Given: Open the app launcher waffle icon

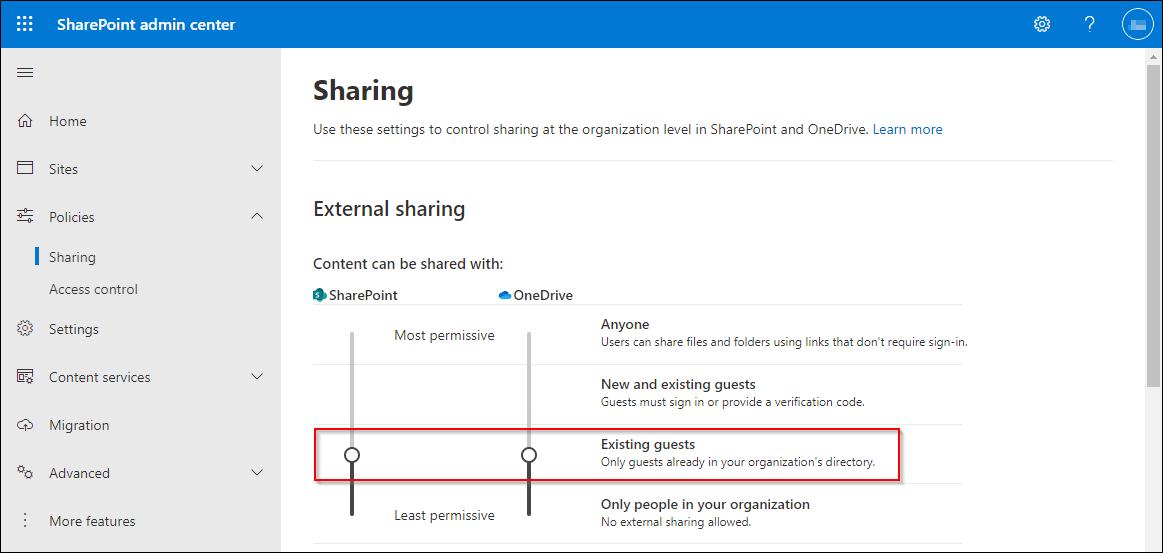Looking at the screenshot, I should (x=25, y=24).
